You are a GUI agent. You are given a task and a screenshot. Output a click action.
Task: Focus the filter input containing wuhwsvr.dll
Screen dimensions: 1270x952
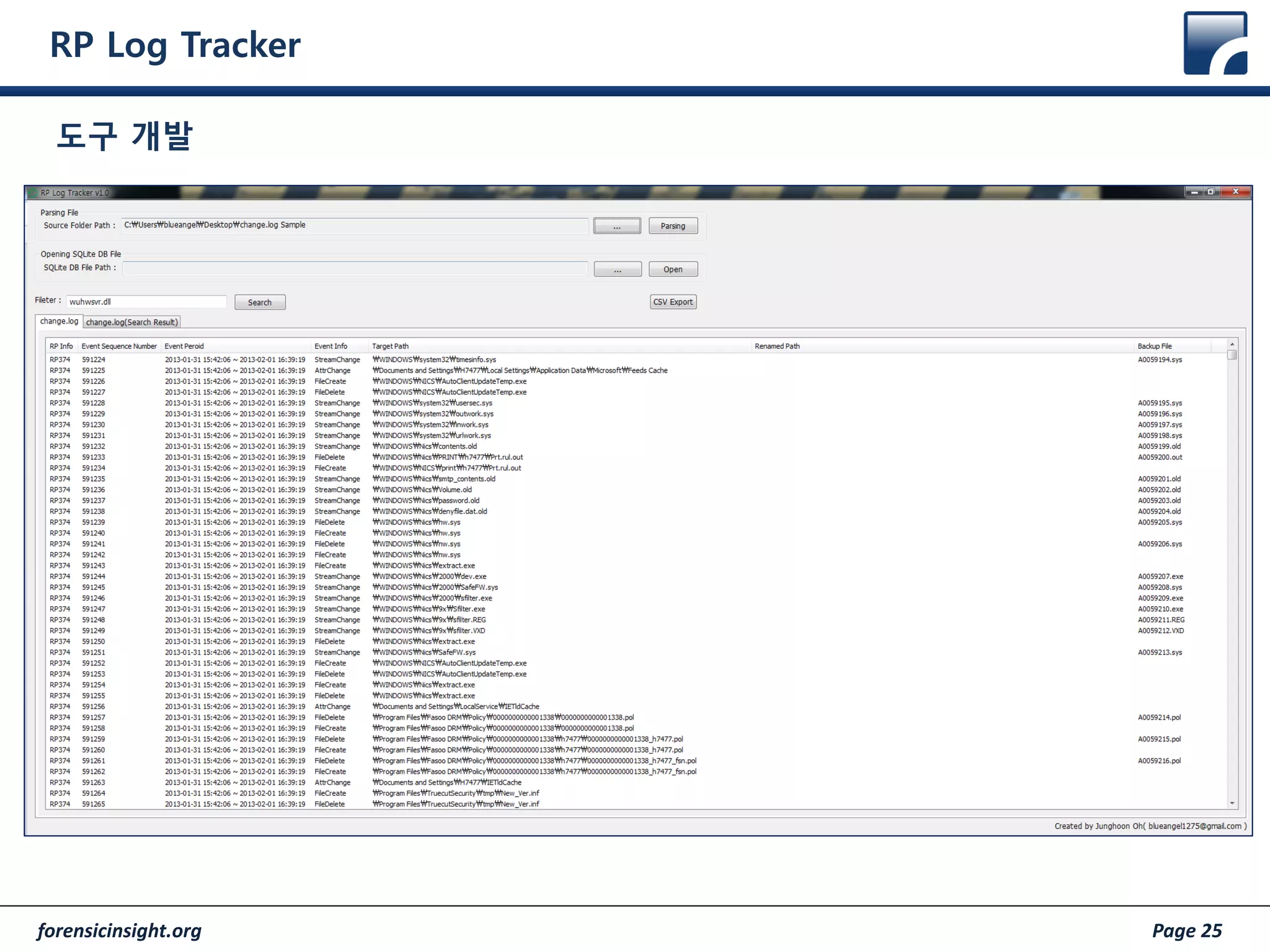tap(146, 302)
